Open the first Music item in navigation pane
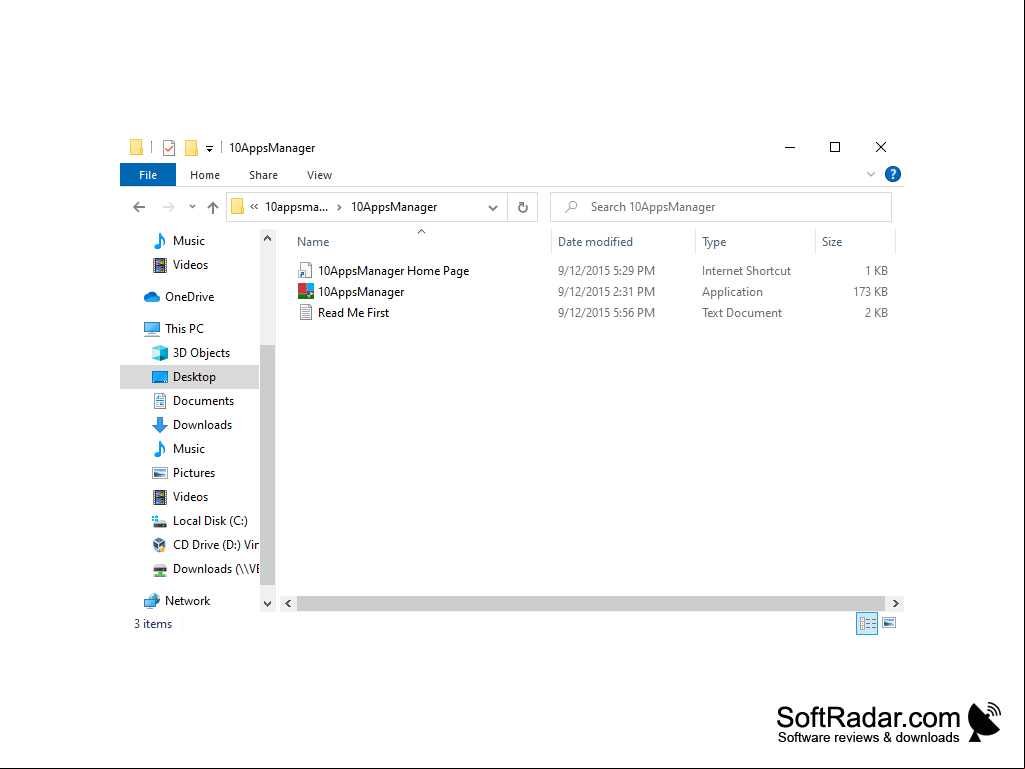This screenshot has width=1025, height=769. point(189,241)
